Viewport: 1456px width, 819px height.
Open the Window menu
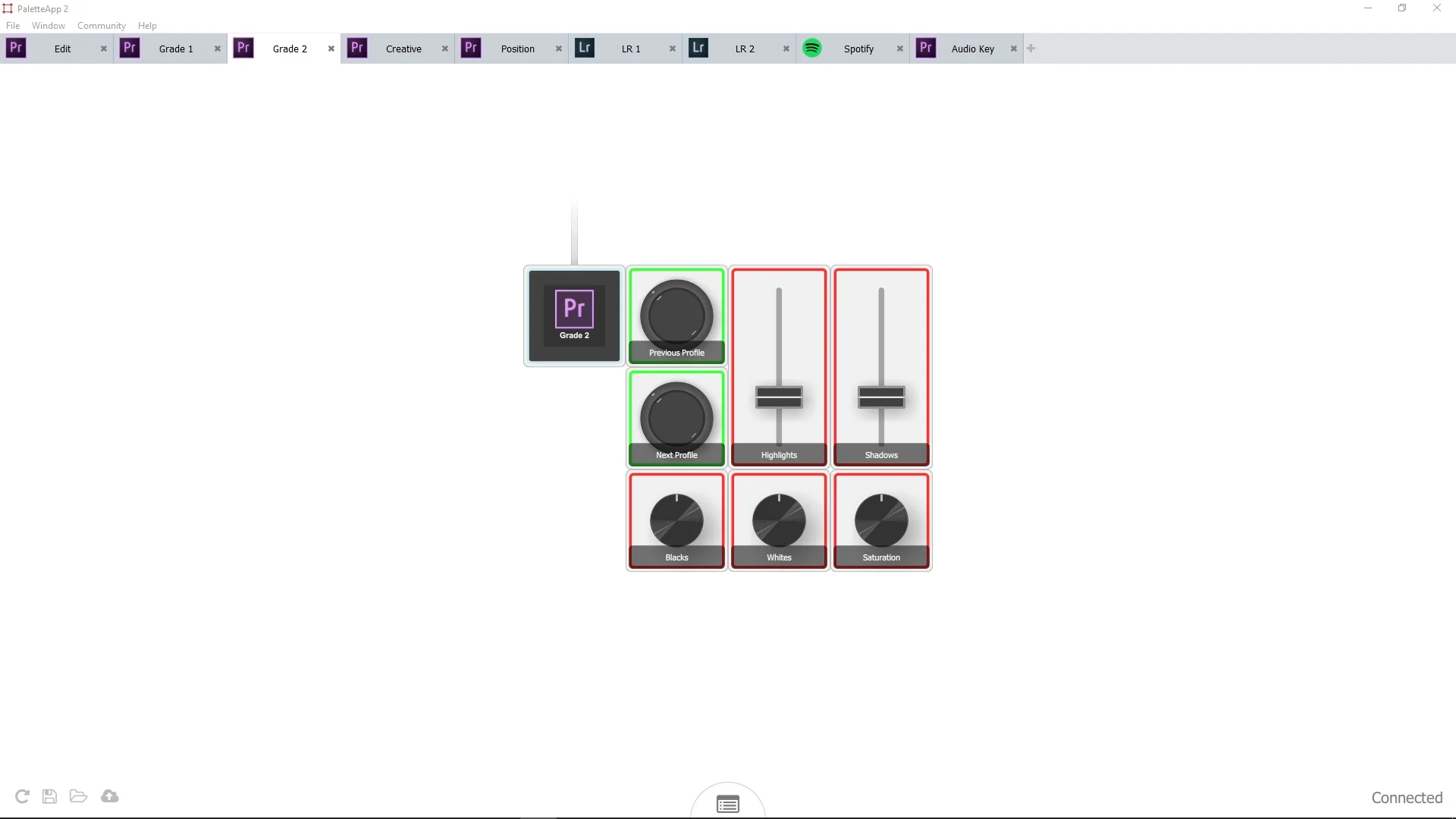pos(49,26)
